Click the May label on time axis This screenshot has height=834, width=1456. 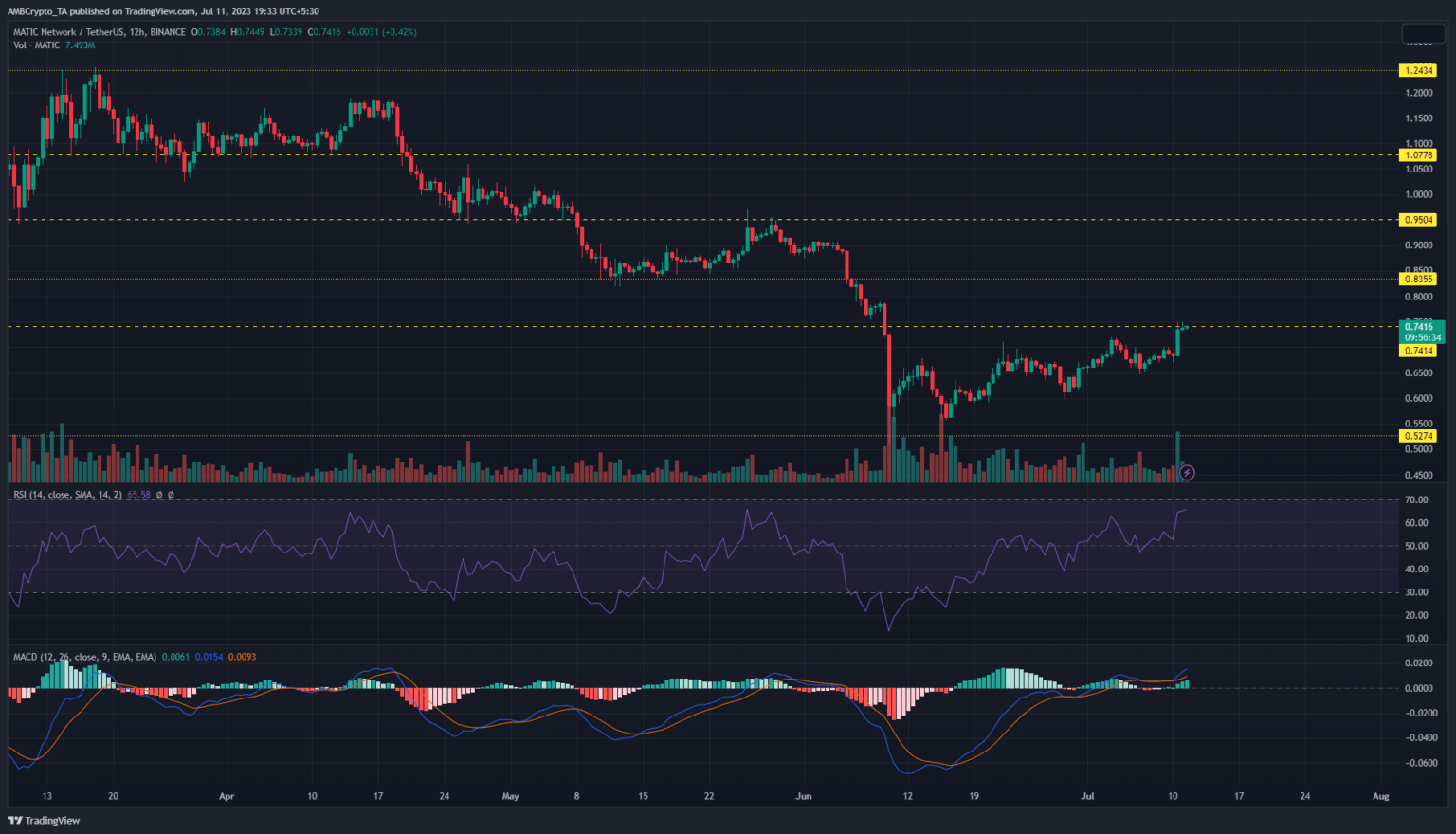(511, 796)
